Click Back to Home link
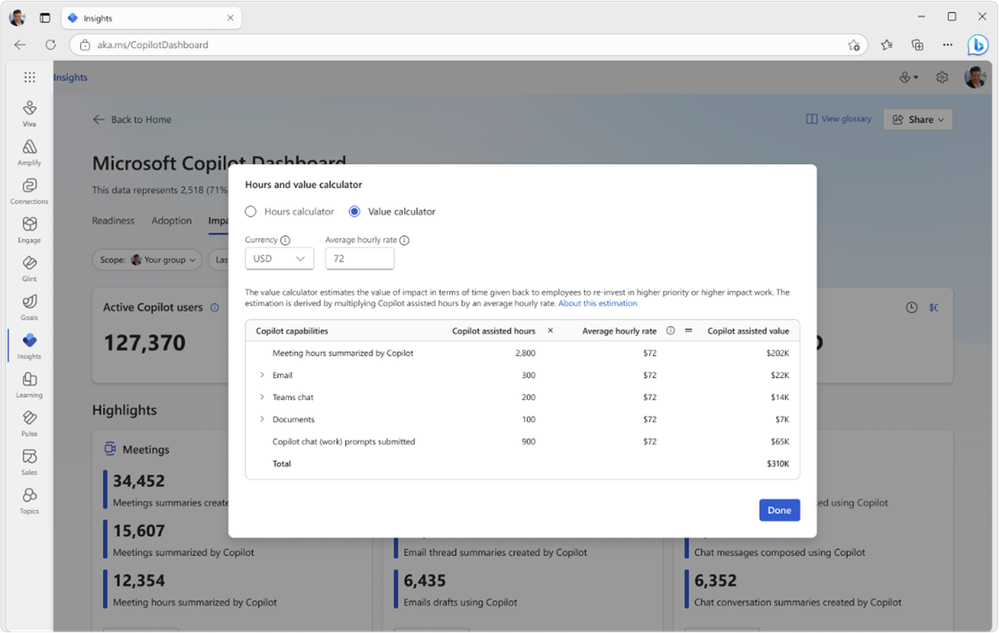999x633 pixels. point(133,120)
